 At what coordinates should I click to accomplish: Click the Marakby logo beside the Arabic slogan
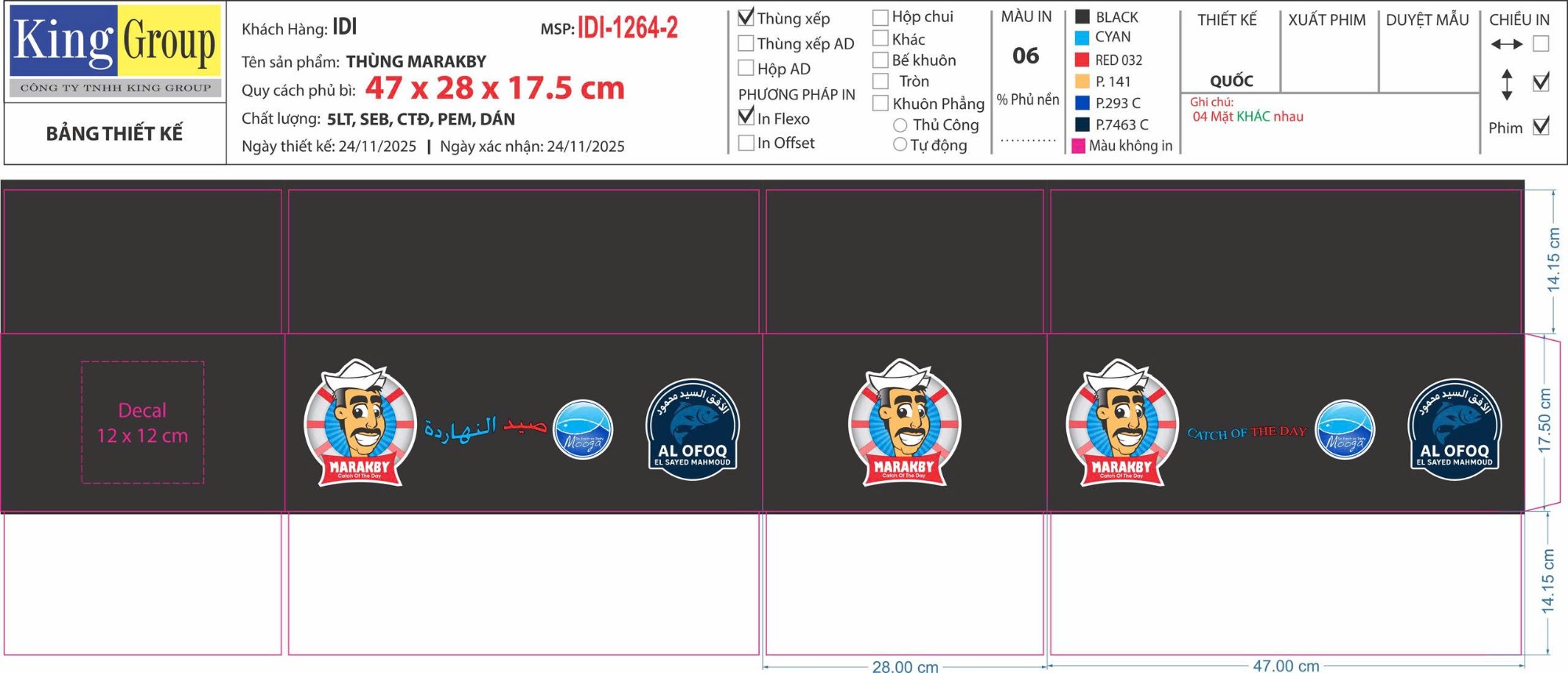359,423
